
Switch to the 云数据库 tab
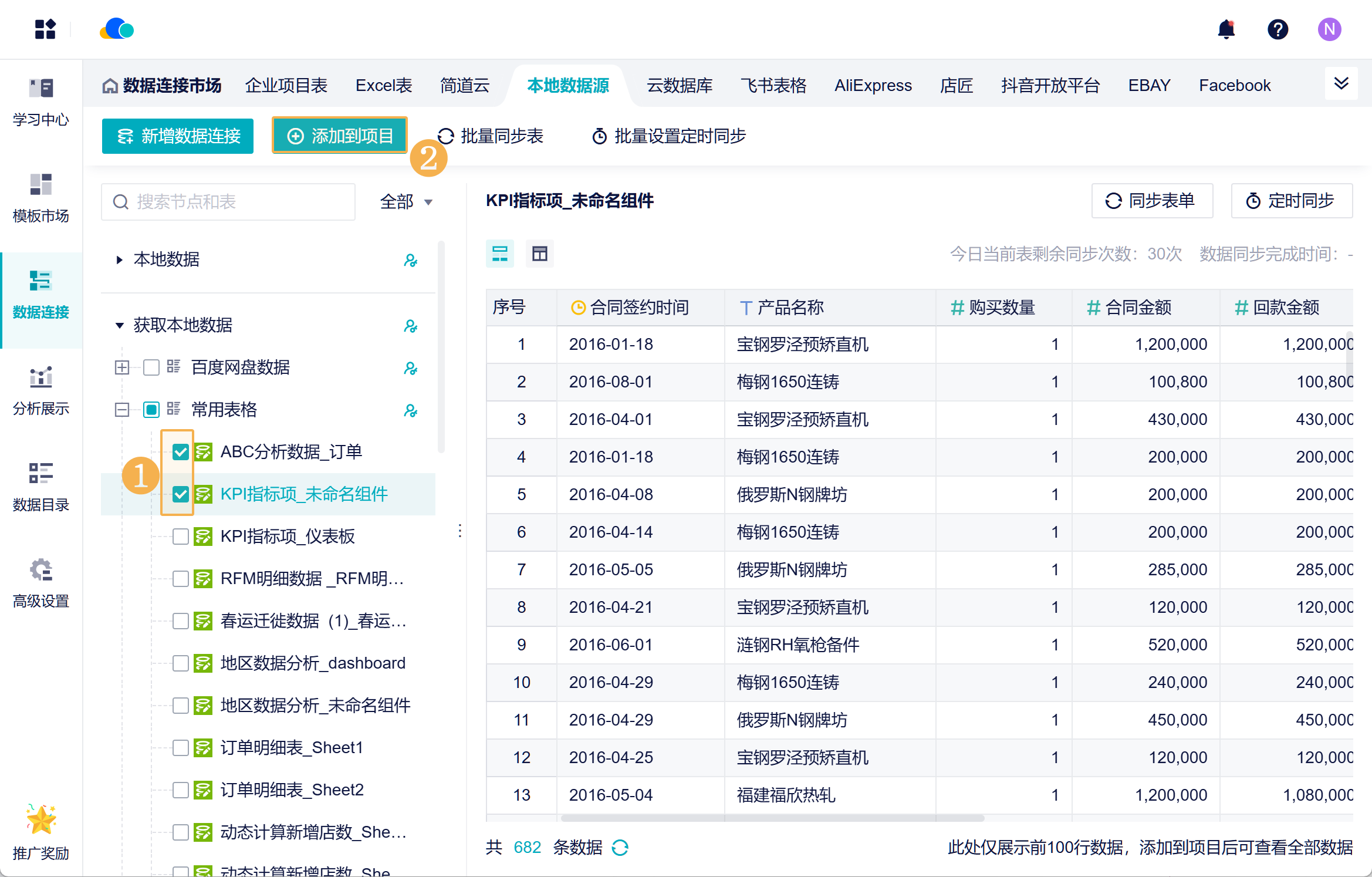(680, 86)
